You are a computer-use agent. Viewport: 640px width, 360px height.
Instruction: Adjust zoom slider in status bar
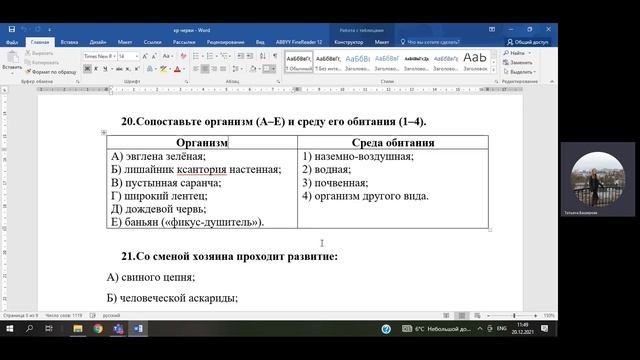[x=514, y=316]
